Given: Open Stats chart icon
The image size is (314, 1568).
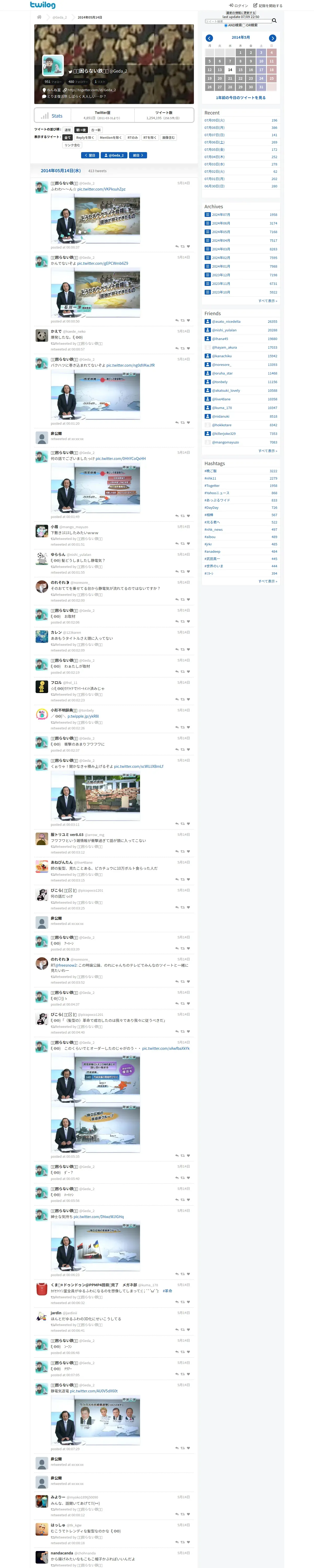Looking at the screenshot, I should tap(44, 116).
